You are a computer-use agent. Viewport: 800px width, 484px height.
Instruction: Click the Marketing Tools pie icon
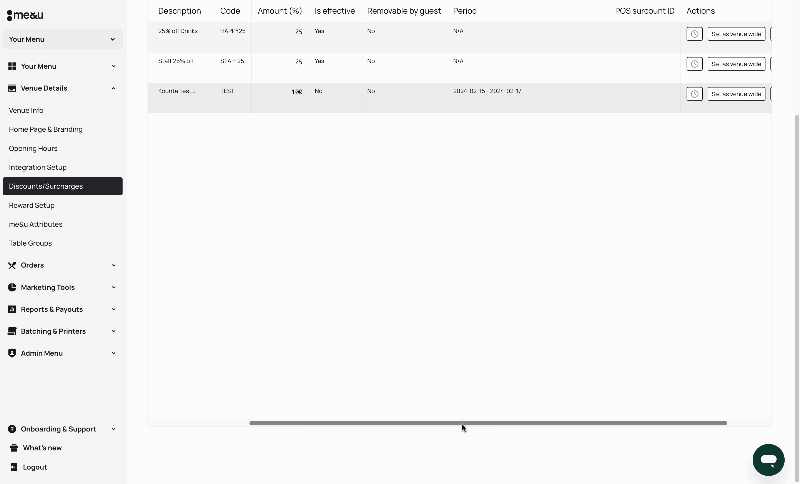[12, 287]
